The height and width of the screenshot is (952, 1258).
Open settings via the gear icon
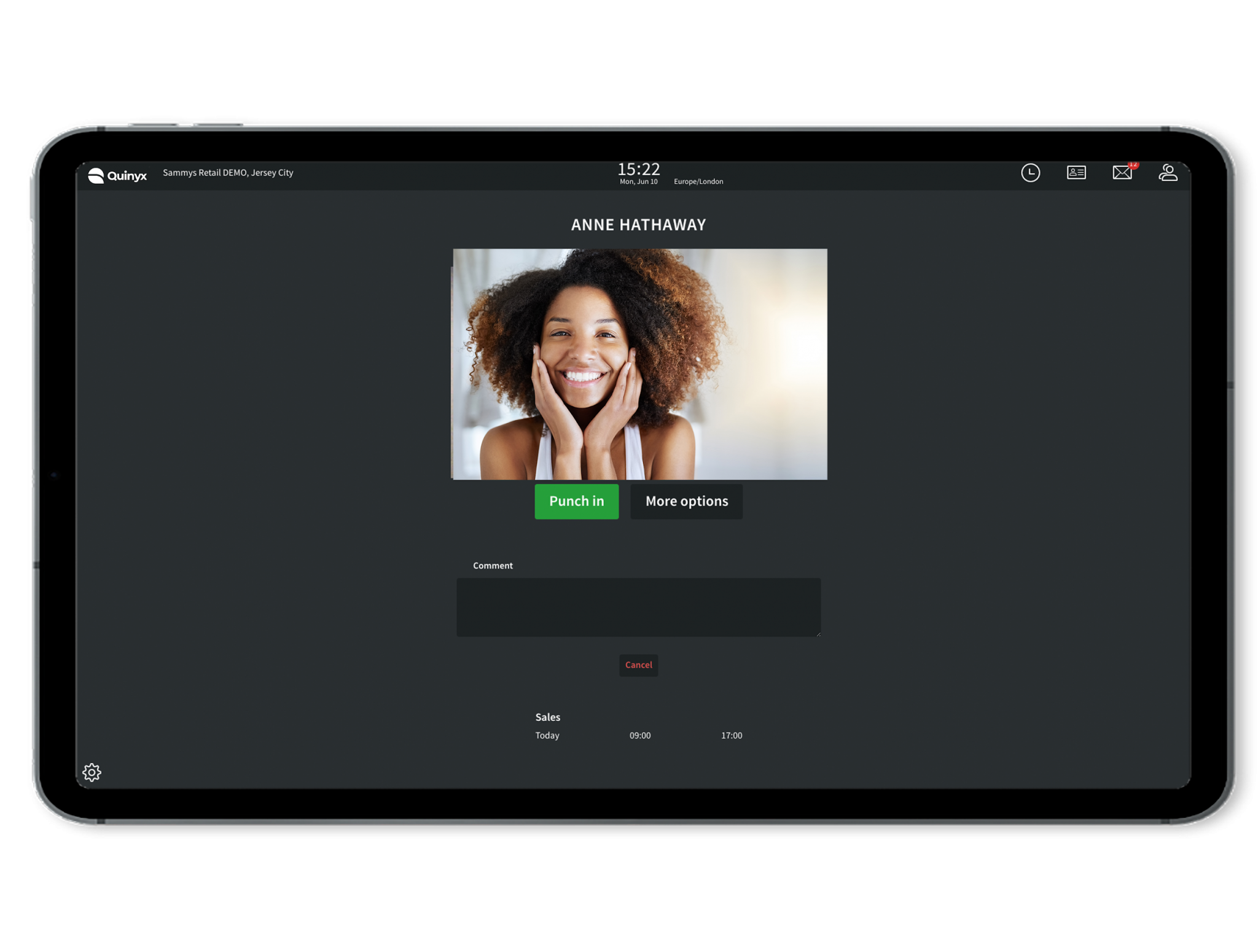[92, 772]
